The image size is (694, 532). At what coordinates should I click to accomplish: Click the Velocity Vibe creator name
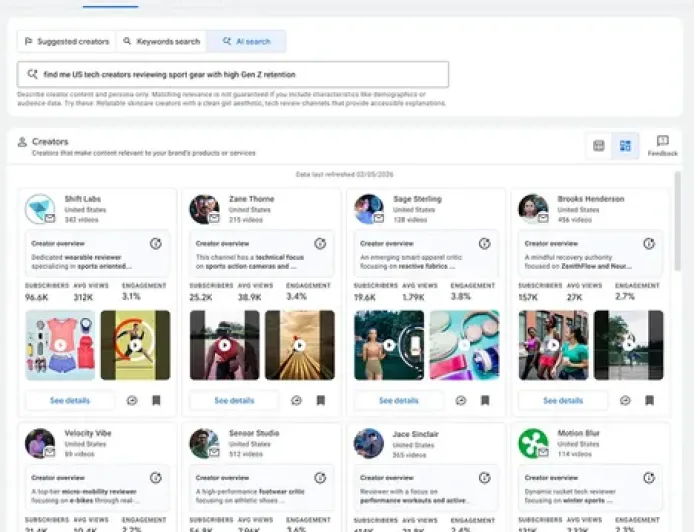[x=88, y=433]
